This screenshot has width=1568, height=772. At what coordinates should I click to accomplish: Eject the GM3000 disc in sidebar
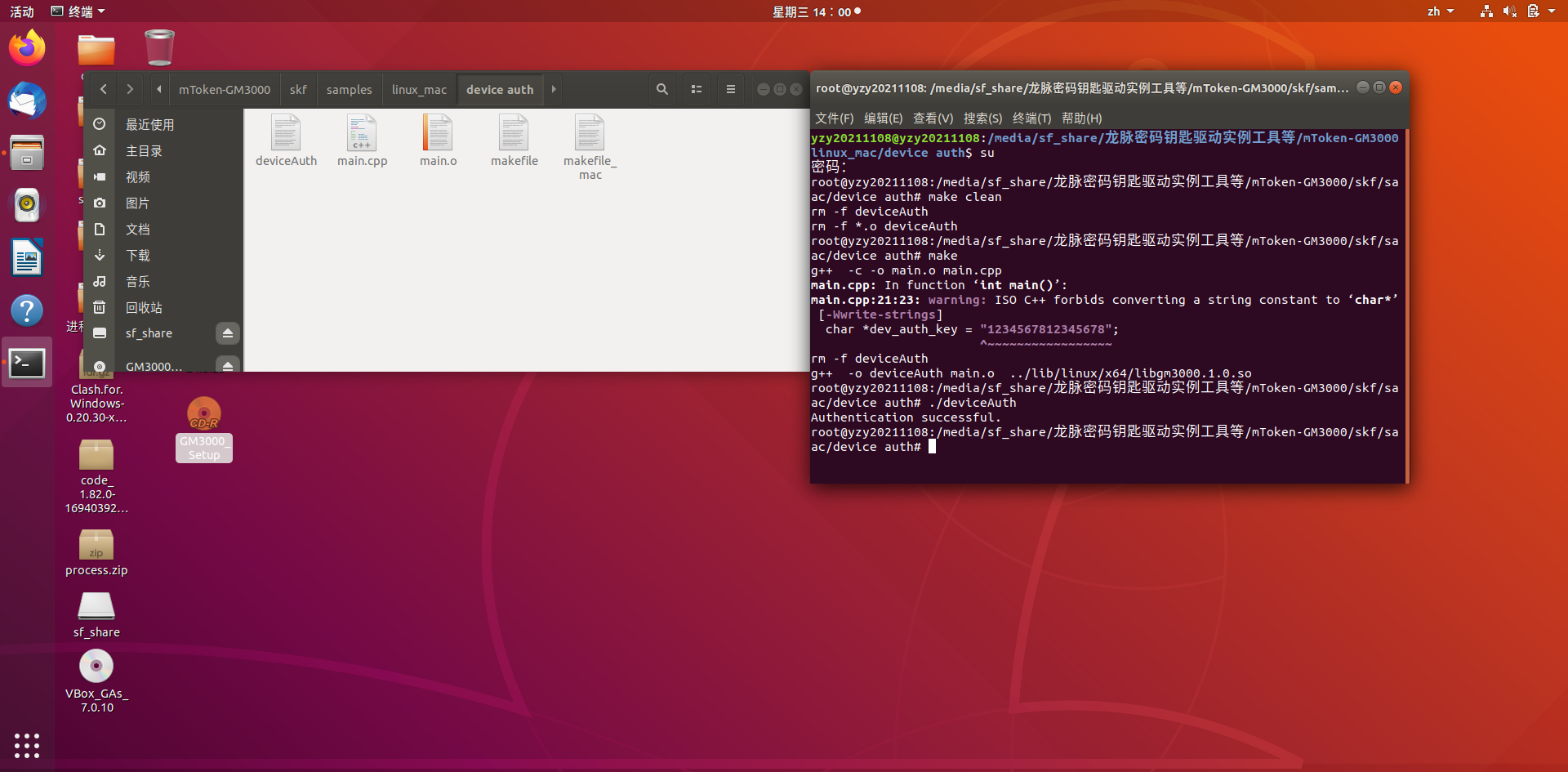click(x=228, y=364)
